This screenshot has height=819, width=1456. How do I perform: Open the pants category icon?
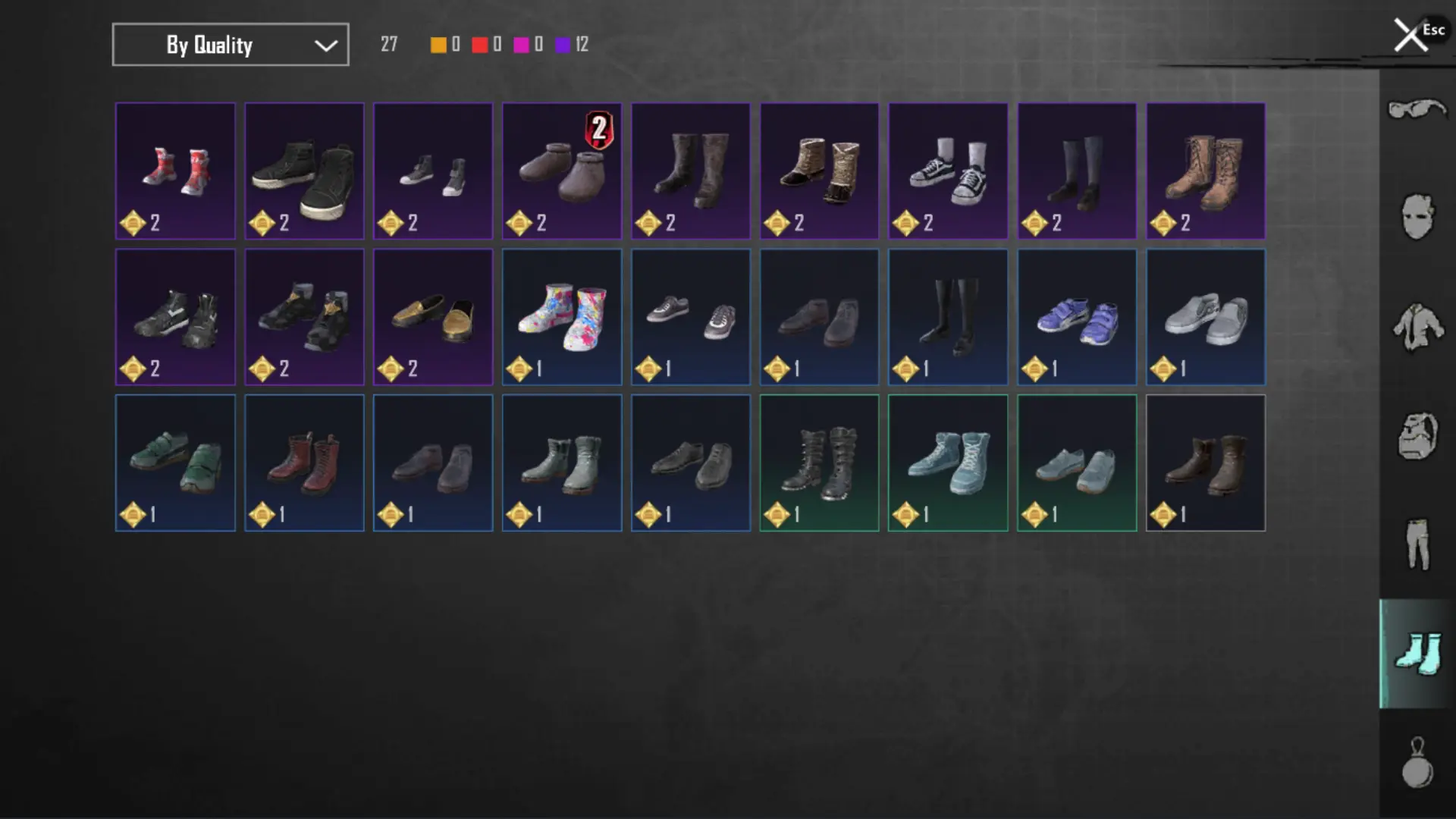pos(1417,544)
